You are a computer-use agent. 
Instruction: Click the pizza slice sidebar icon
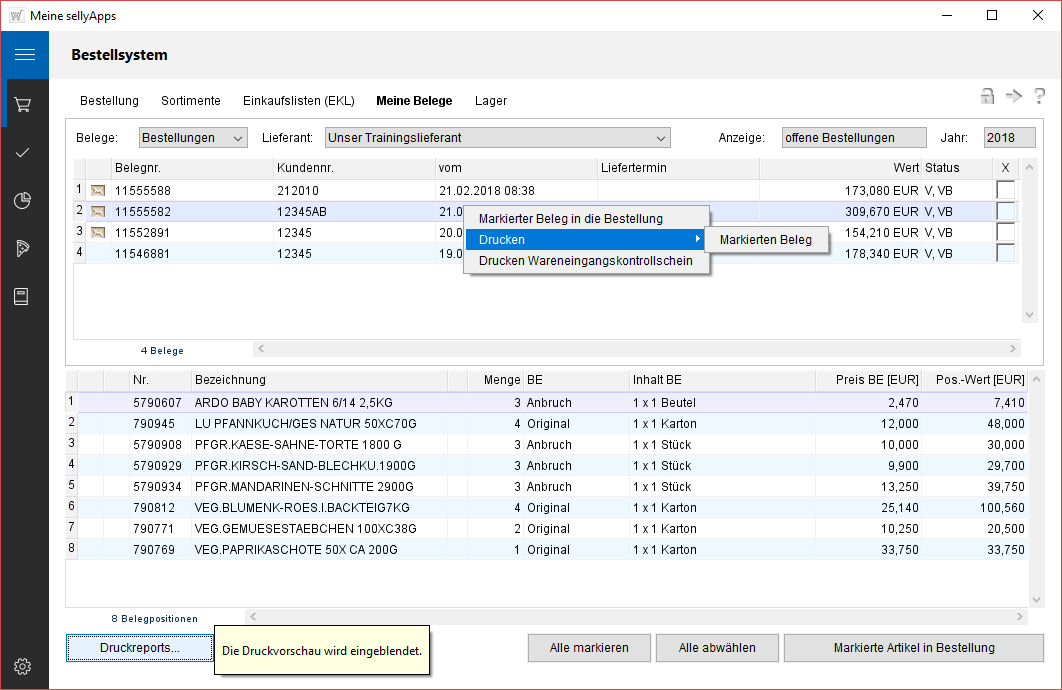[24, 249]
